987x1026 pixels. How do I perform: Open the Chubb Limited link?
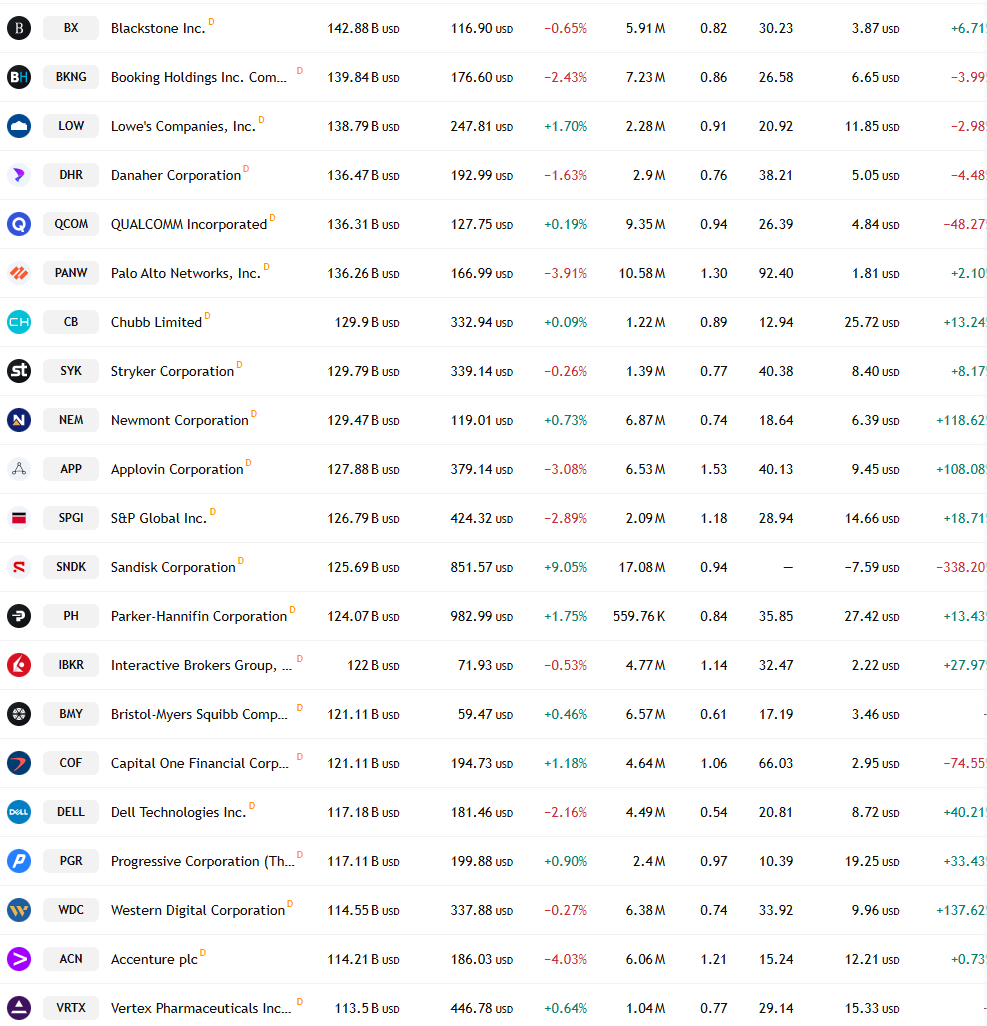[x=156, y=322]
